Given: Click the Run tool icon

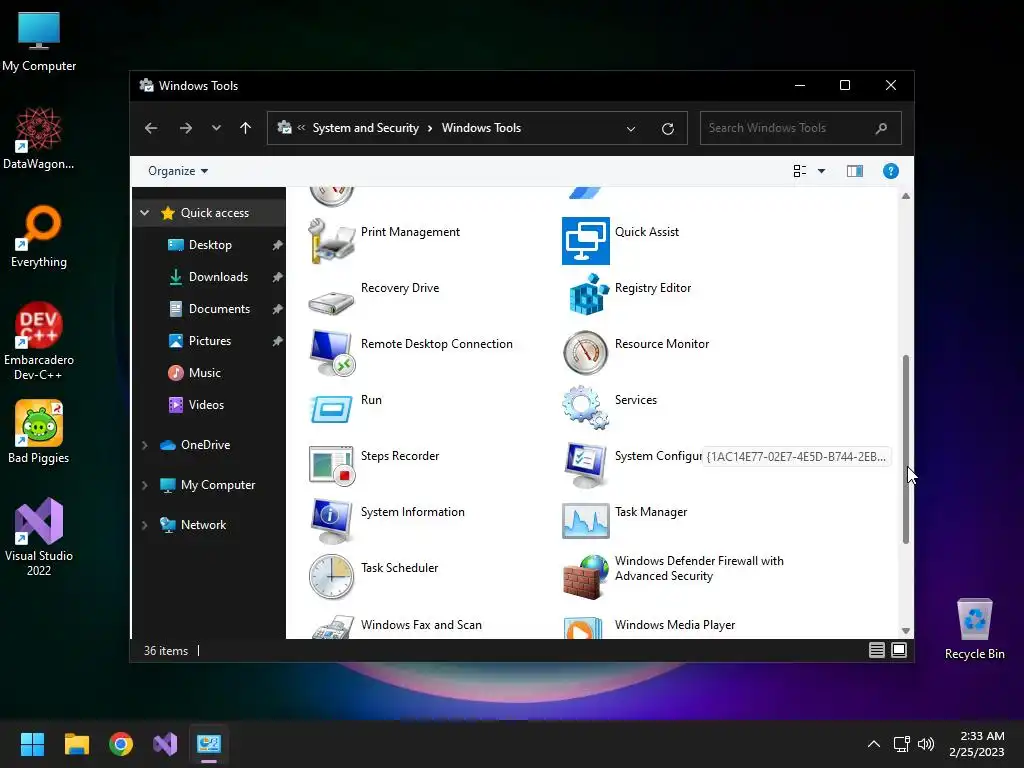Looking at the screenshot, I should pos(332,409).
